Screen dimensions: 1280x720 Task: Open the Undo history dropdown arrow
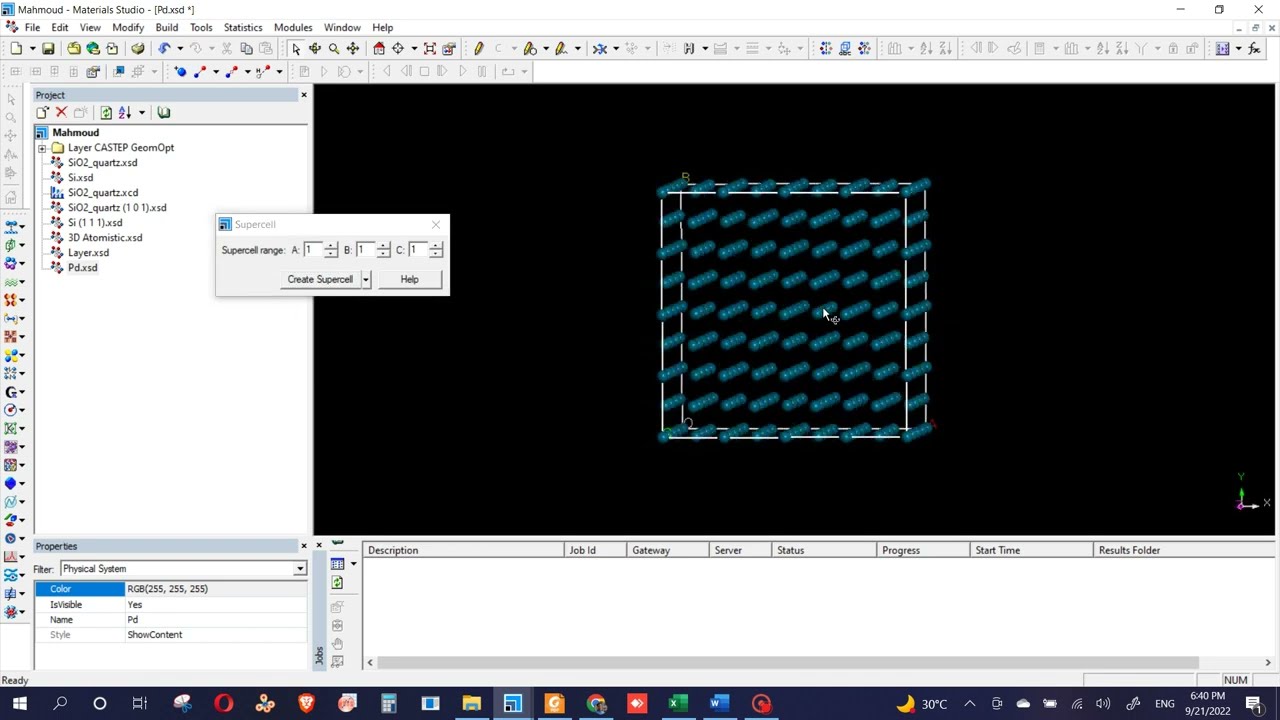180,48
